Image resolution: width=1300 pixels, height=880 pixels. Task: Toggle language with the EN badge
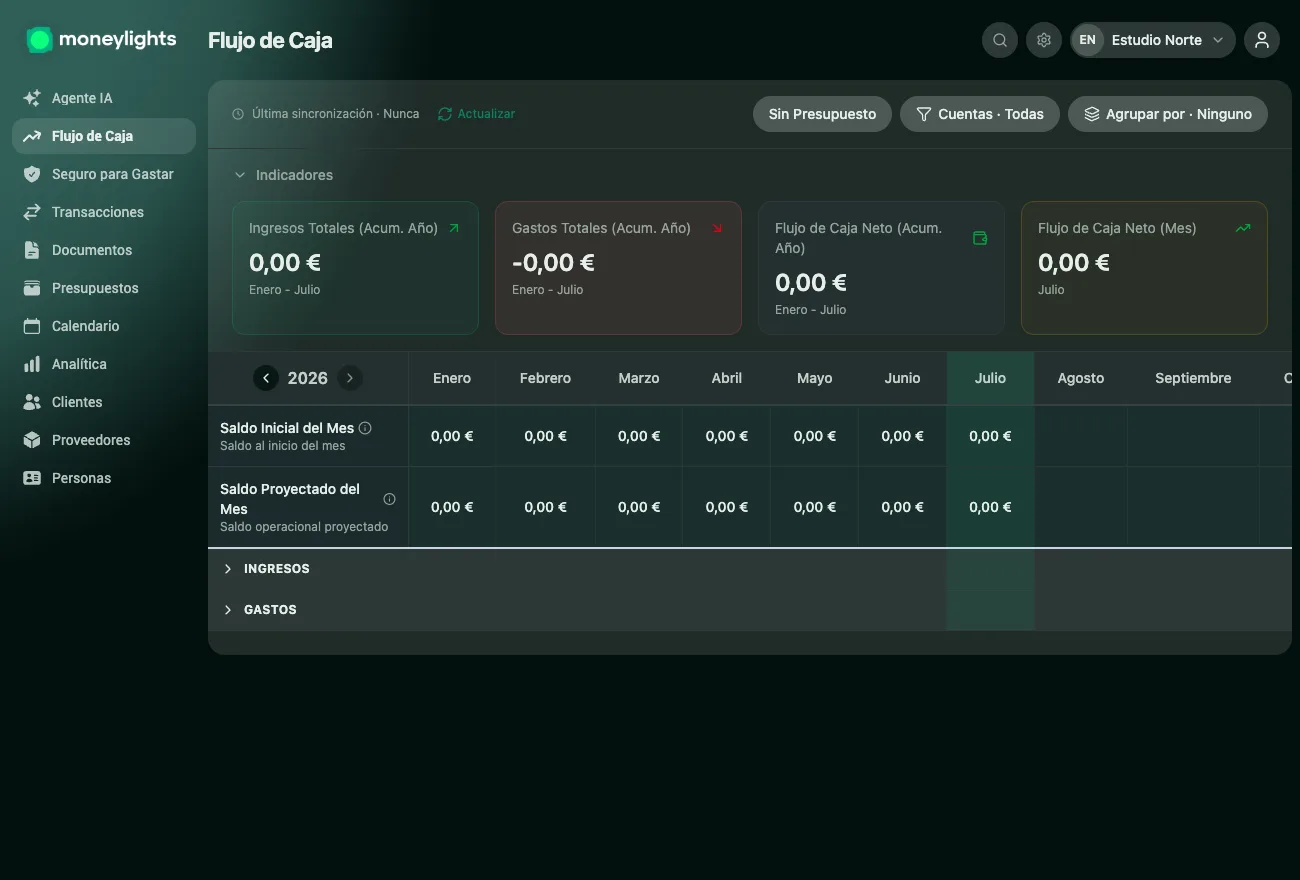1088,40
